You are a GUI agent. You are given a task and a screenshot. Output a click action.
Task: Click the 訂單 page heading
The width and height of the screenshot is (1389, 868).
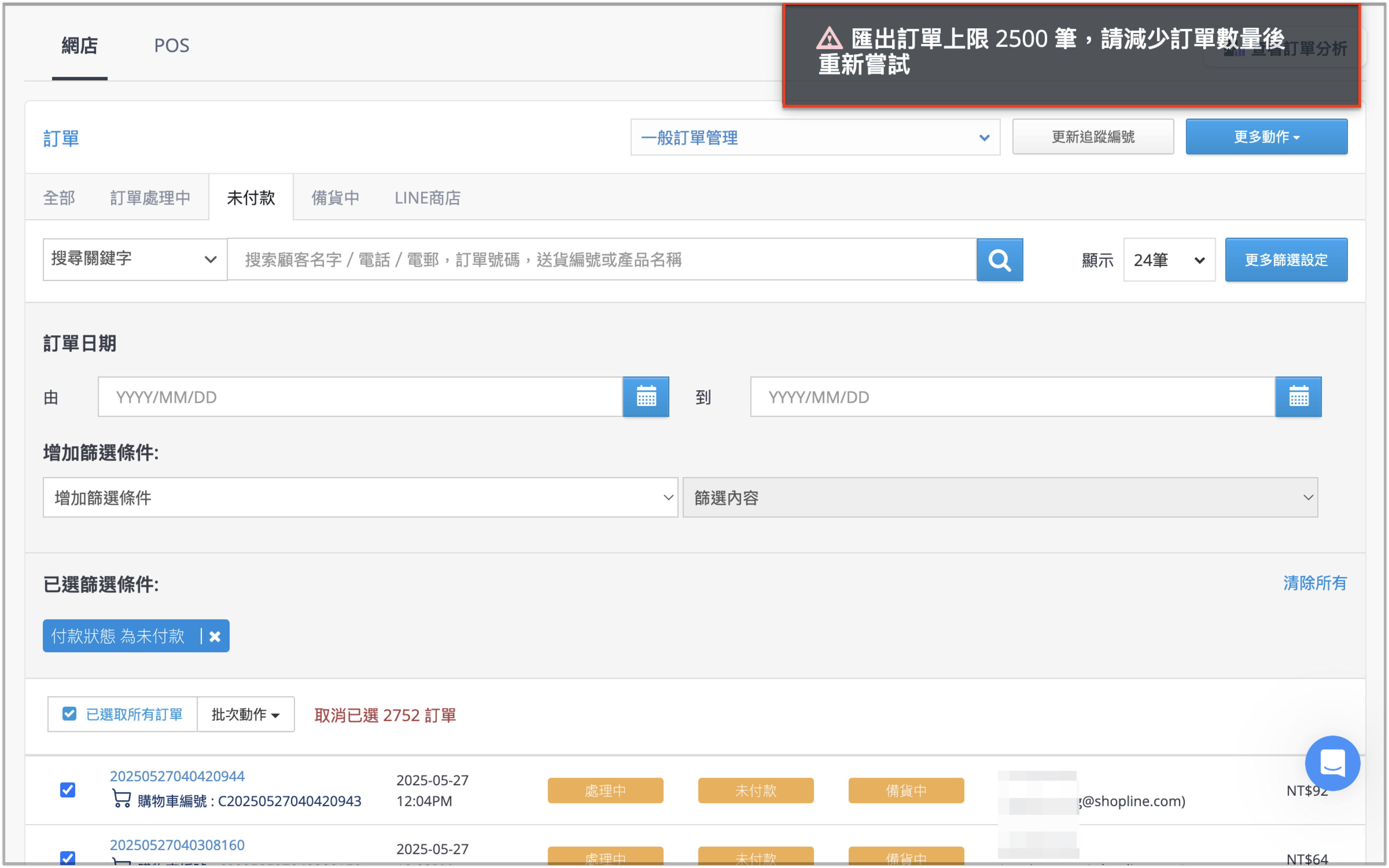click(x=61, y=138)
